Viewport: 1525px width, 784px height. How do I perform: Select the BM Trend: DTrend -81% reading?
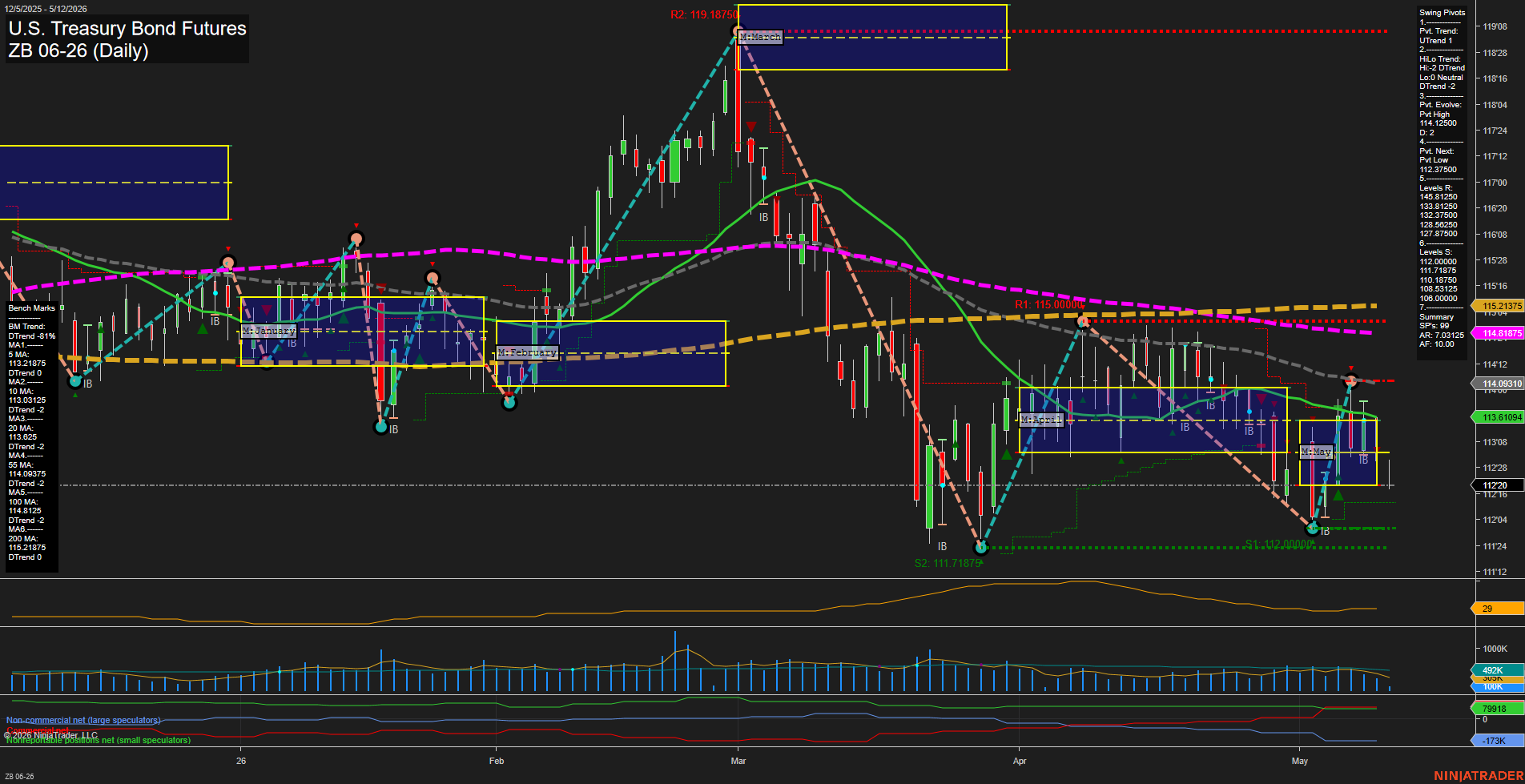pos(32,332)
